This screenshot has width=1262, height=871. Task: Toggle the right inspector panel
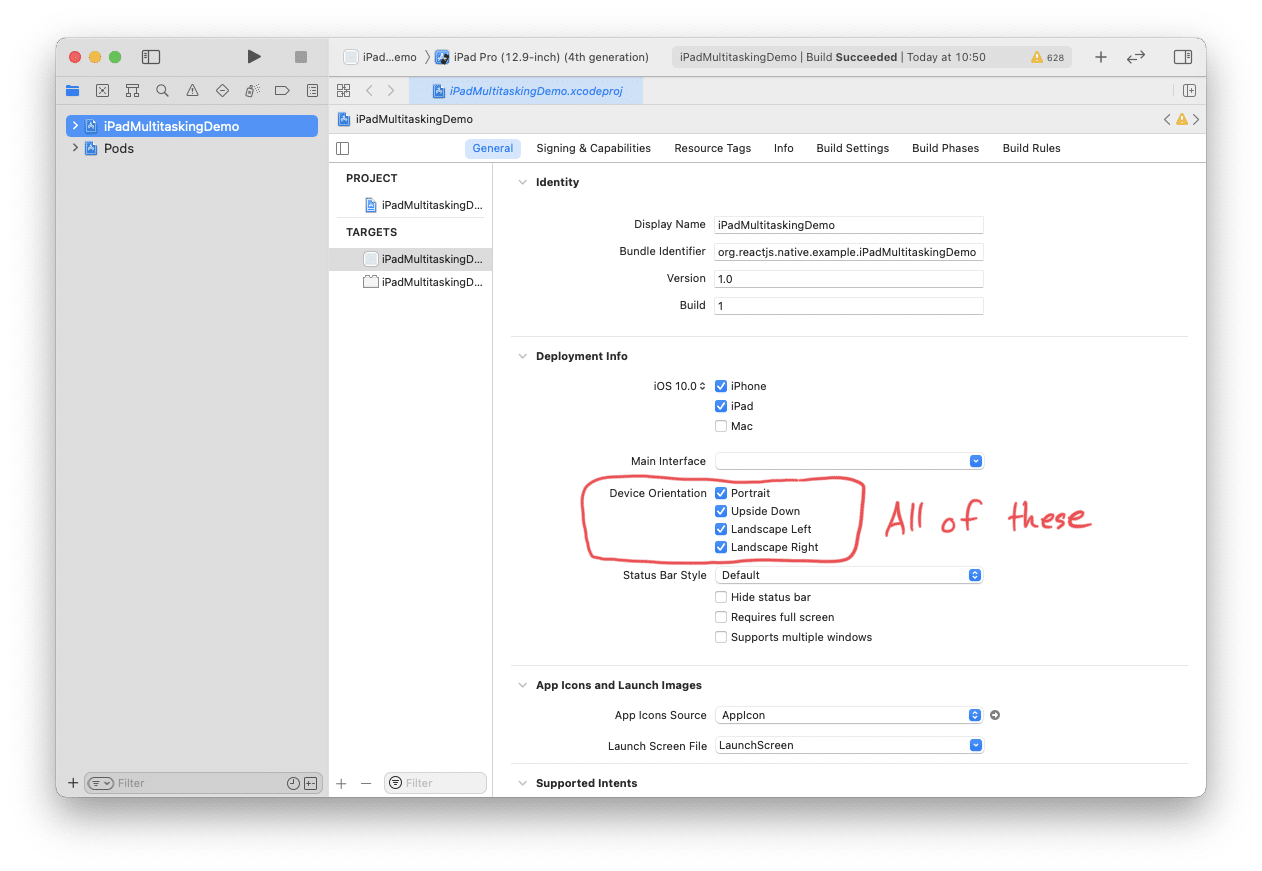pyautogui.click(x=1183, y=57)
